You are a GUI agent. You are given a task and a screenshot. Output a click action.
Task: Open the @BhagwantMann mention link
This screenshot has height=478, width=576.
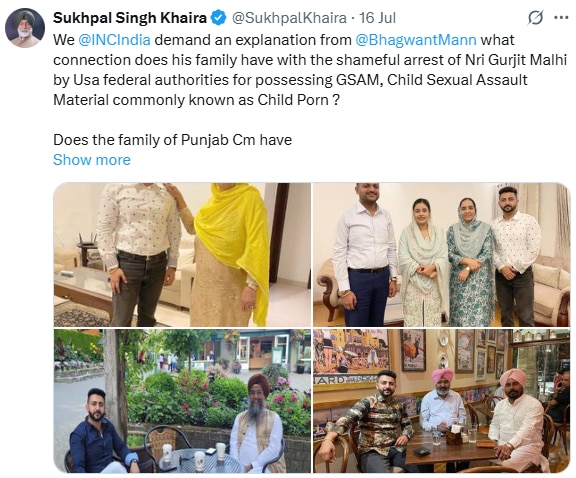[x=416, y=40]
